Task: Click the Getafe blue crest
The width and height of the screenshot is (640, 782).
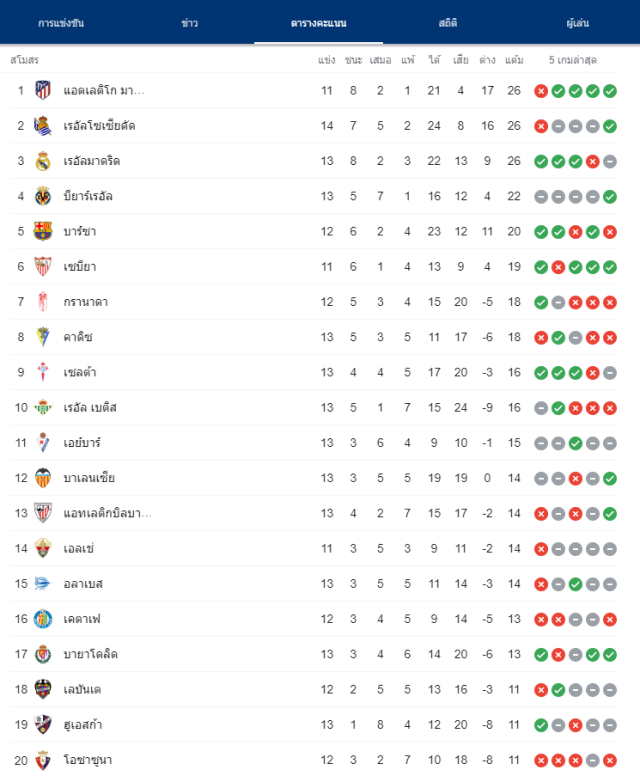Action: pyautogui.click(x=43, y=619)
